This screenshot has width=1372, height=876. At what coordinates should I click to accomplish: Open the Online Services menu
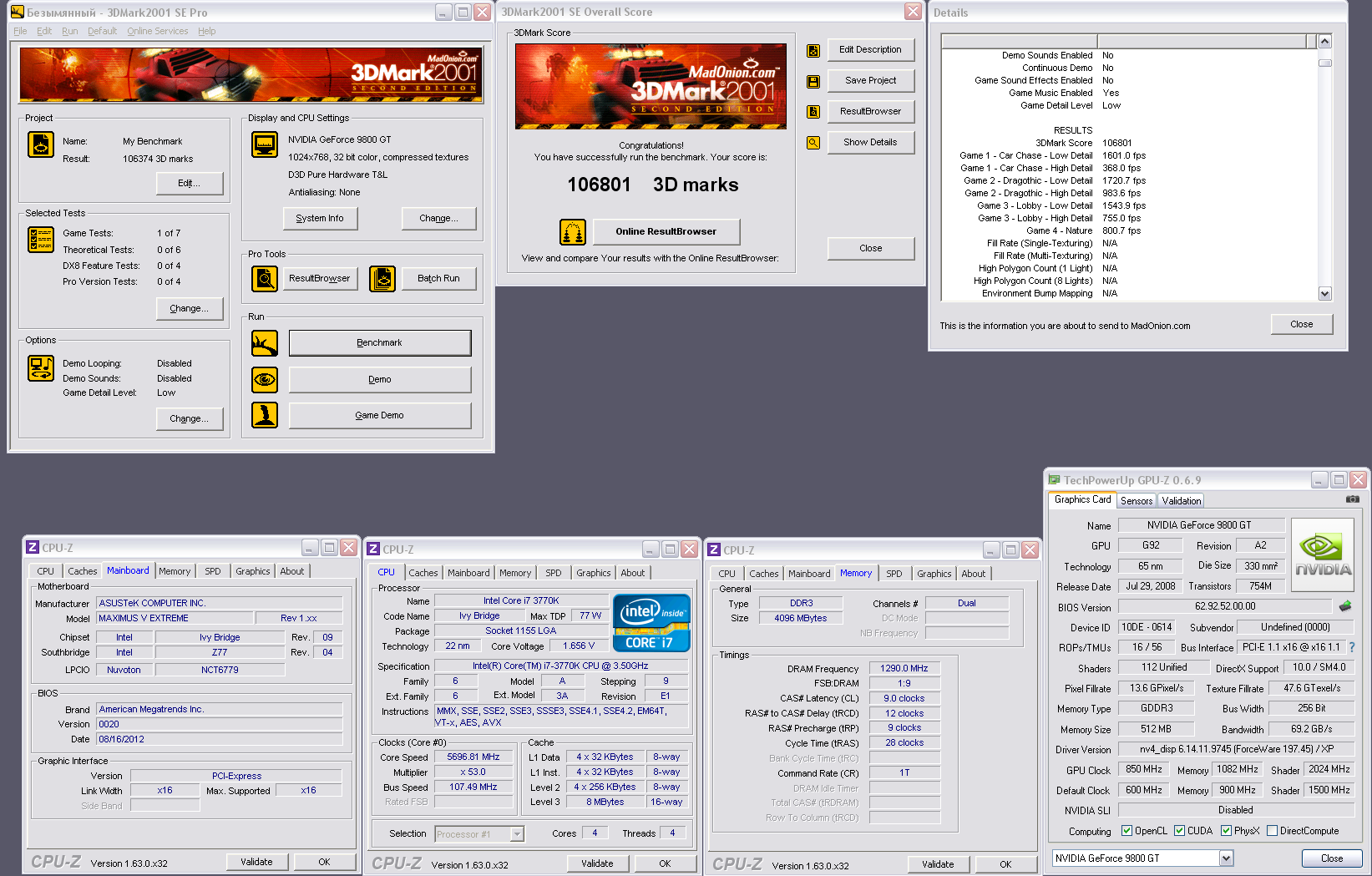[158, 32]
